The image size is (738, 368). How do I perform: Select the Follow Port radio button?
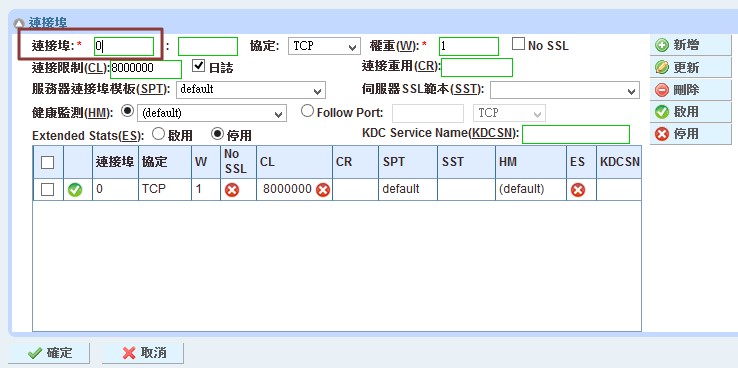click(307, 112)
